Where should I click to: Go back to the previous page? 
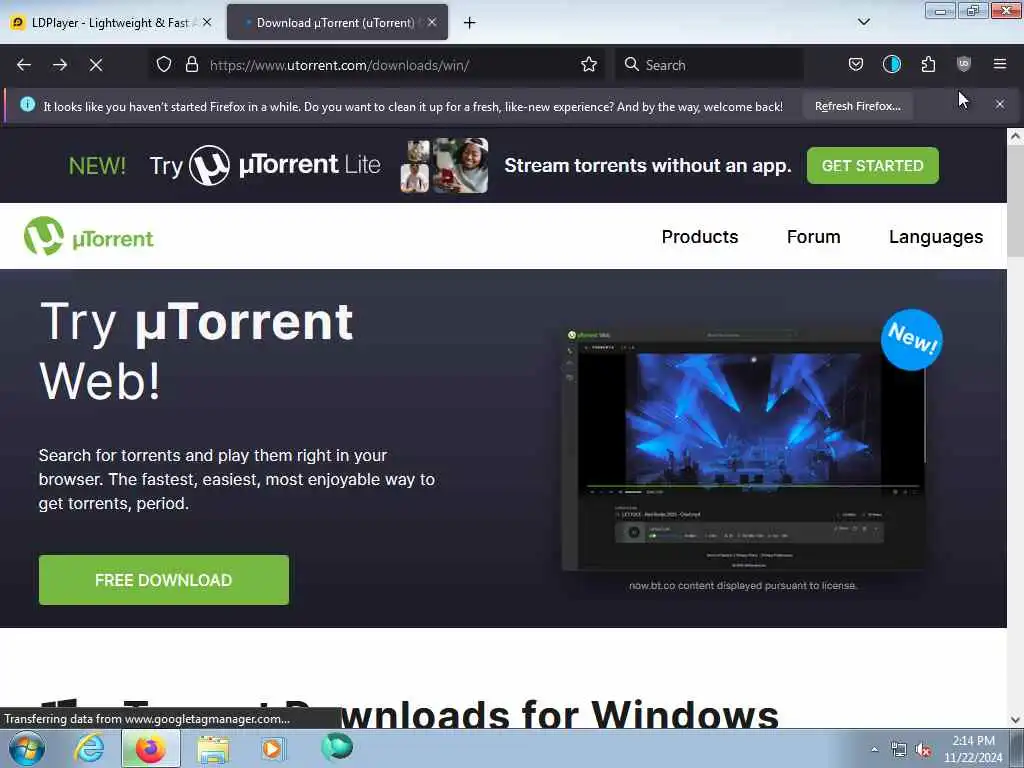(x=24, y=65)
